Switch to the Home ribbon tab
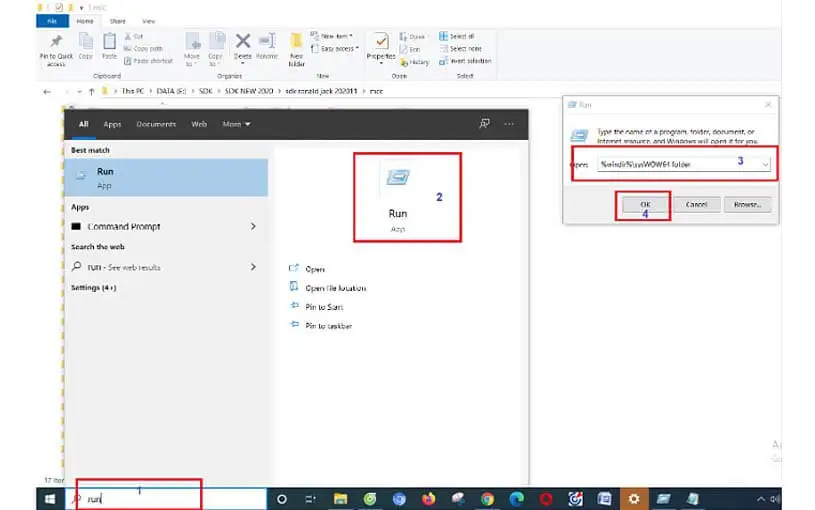This screenshot has width=815, height=510. point(85,21)
